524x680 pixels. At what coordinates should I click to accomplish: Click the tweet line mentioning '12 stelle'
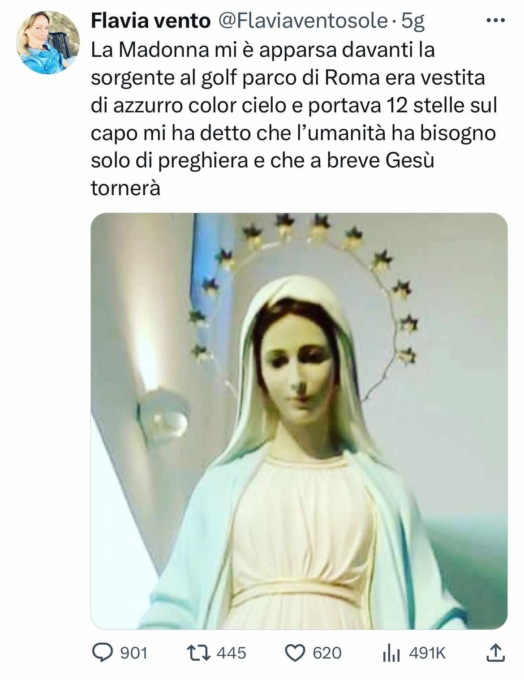coord(294,106)
